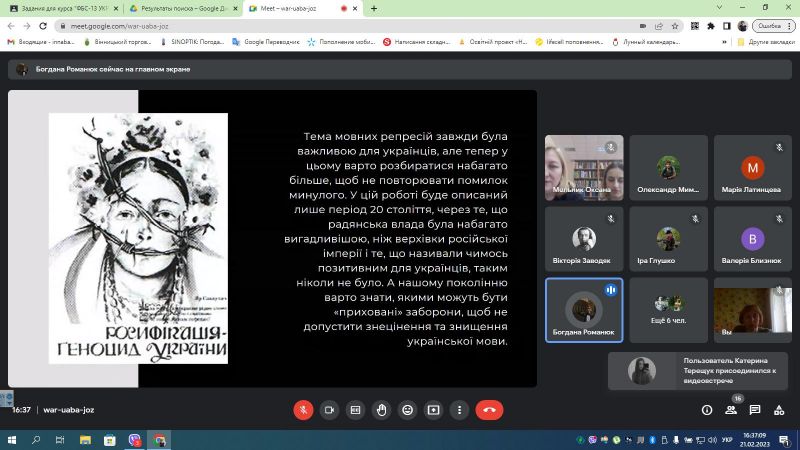Viewport: 800px width, 450px height.
Task: Toggle the Chrome side panel icon
Action: tap(727, 26)
